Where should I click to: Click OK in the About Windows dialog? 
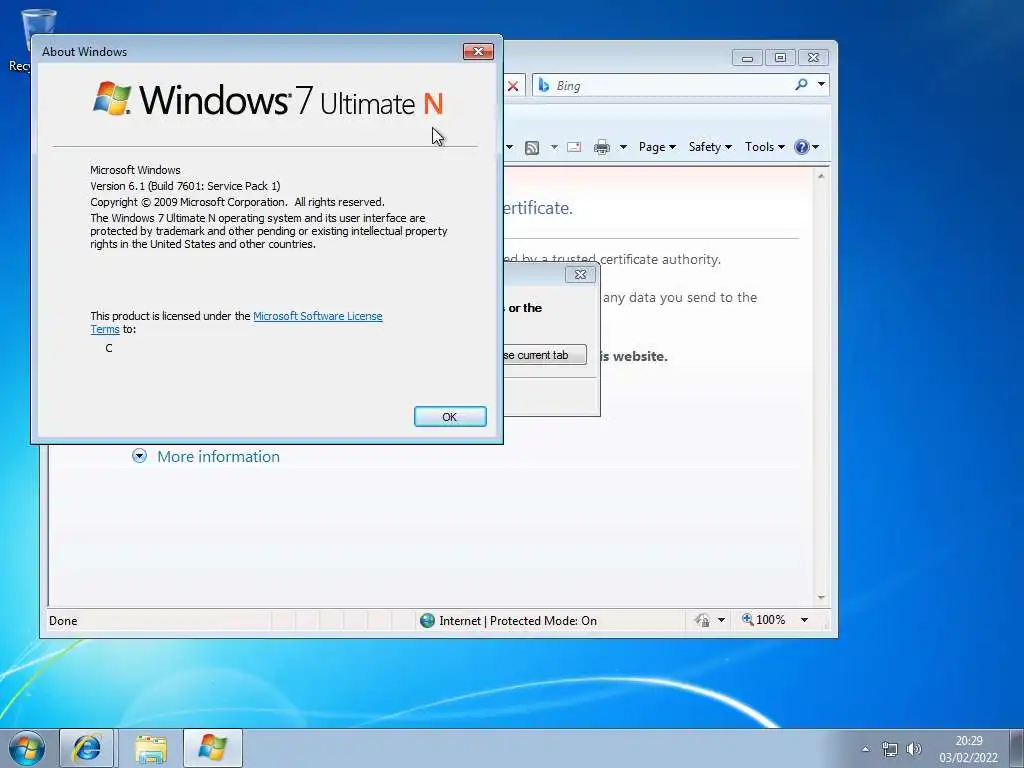[x=450, y=417]
